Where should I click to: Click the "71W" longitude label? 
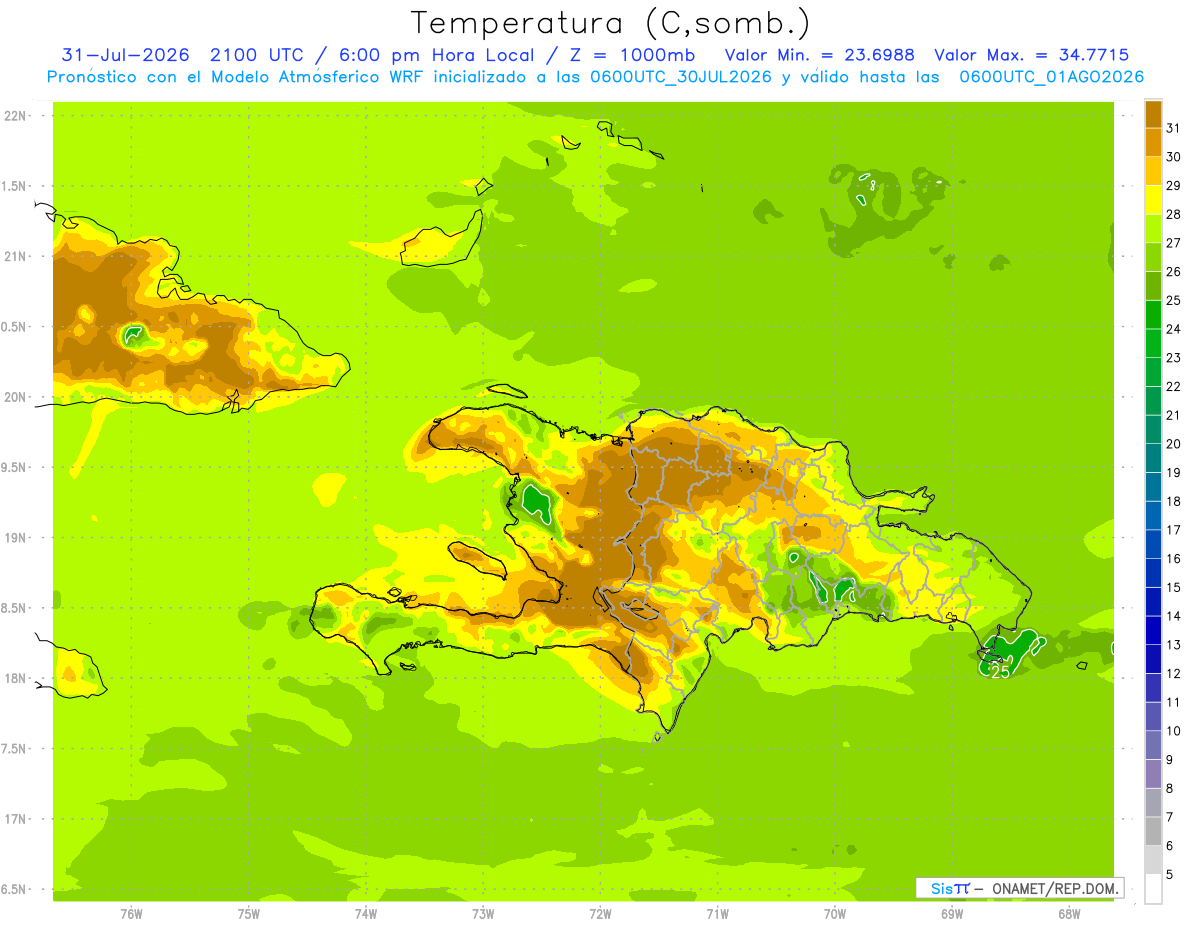(x=717, y=913)
